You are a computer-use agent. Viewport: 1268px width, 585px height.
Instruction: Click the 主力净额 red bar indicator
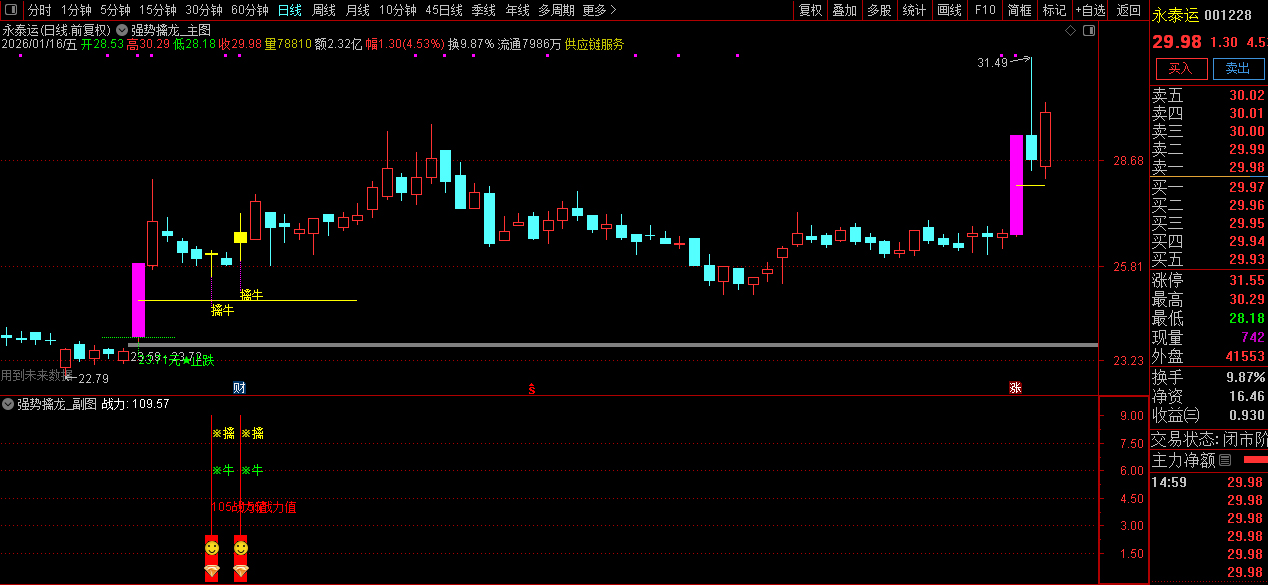click(x=1254, y=460)
